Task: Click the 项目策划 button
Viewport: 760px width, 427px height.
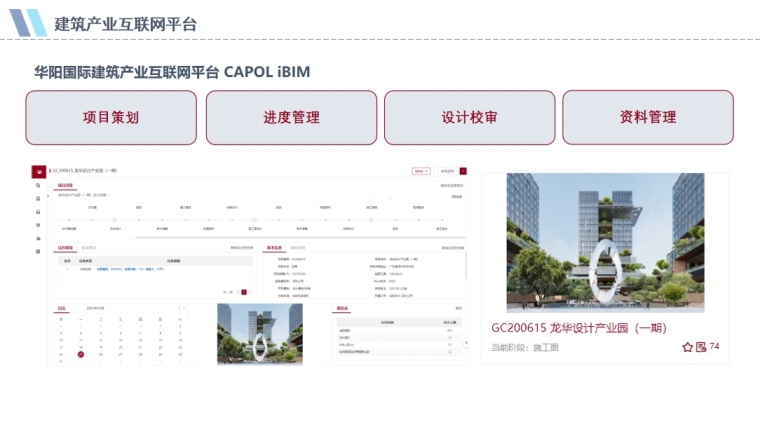Action: point(111,117)
